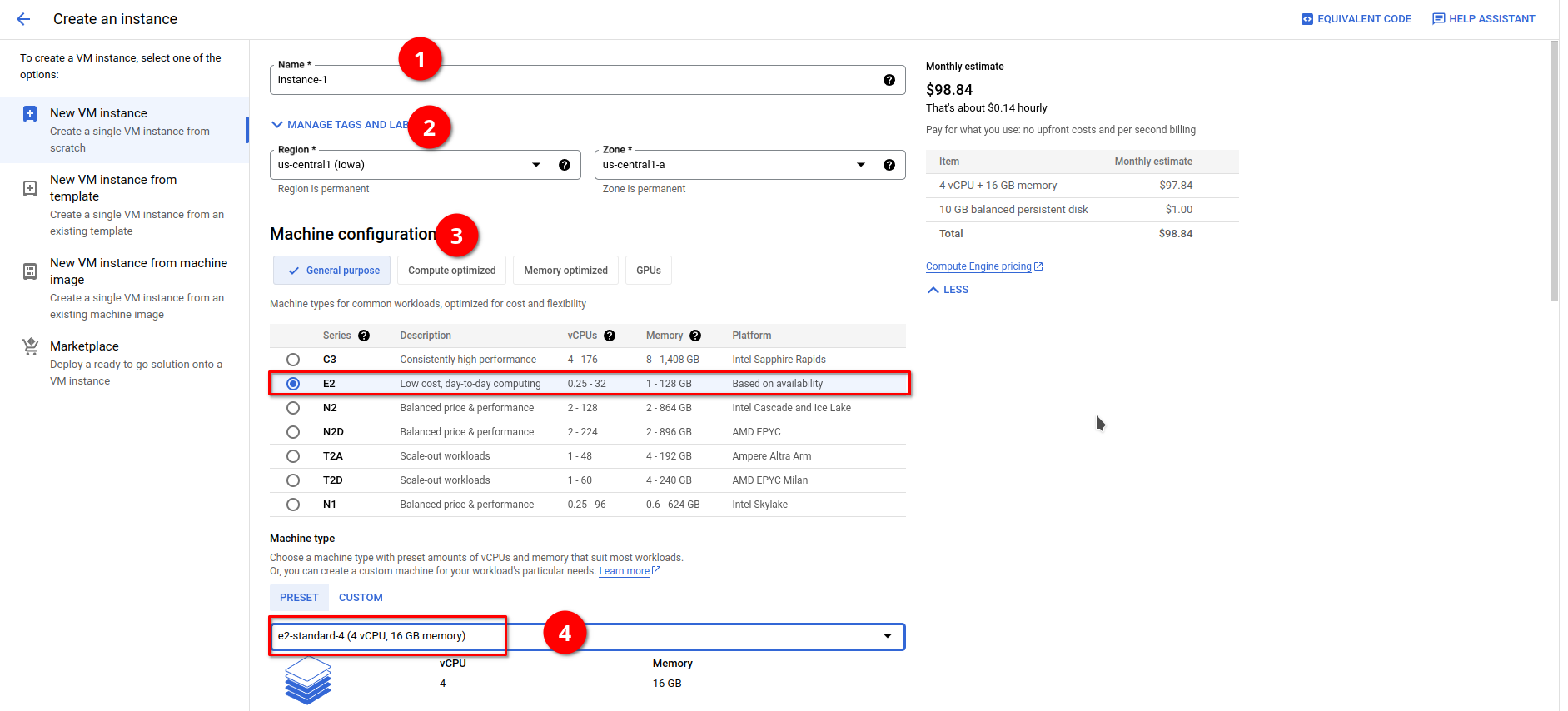1568x711 pixels.
Task: Click the Memory column help icon
Action: (695, 336)
